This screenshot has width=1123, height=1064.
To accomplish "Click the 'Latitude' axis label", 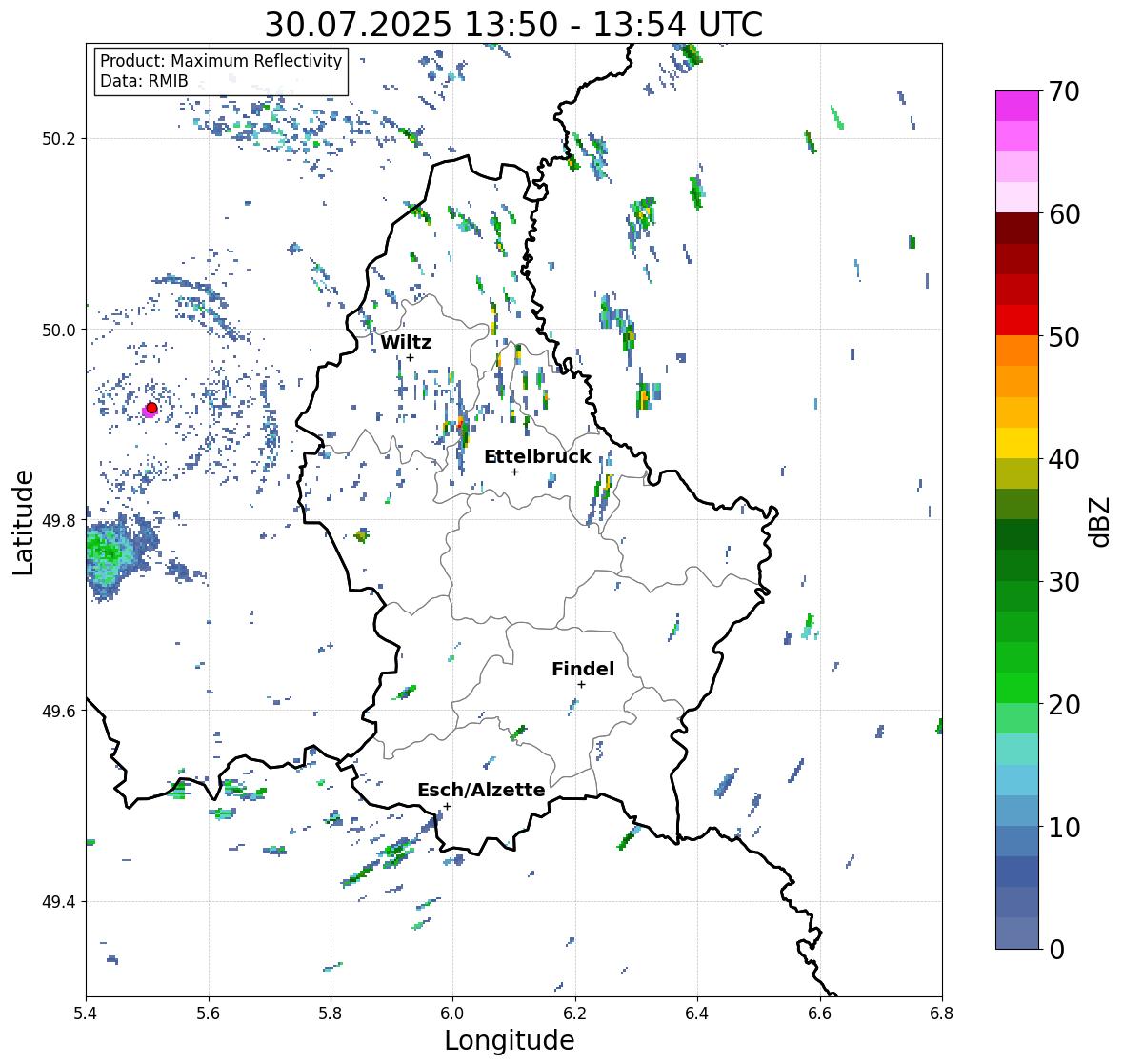I will (x=24, y=522).
